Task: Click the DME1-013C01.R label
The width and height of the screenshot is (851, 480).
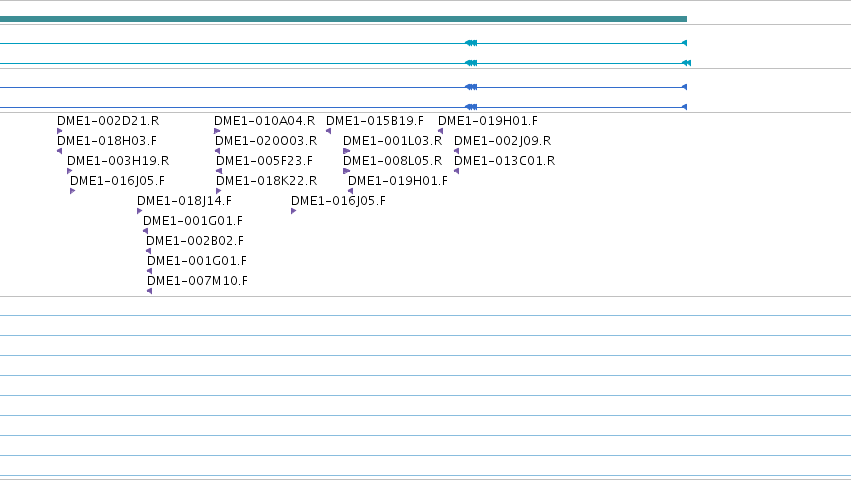Action: pos(504,161)
